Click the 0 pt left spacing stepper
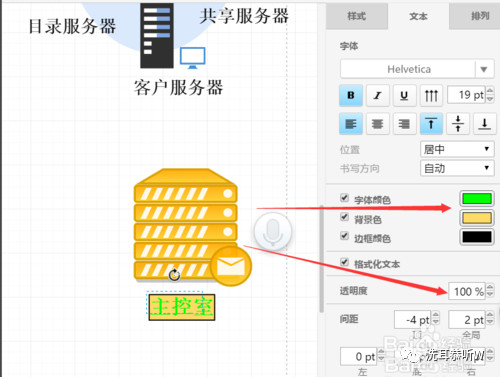 click(381, 356)
